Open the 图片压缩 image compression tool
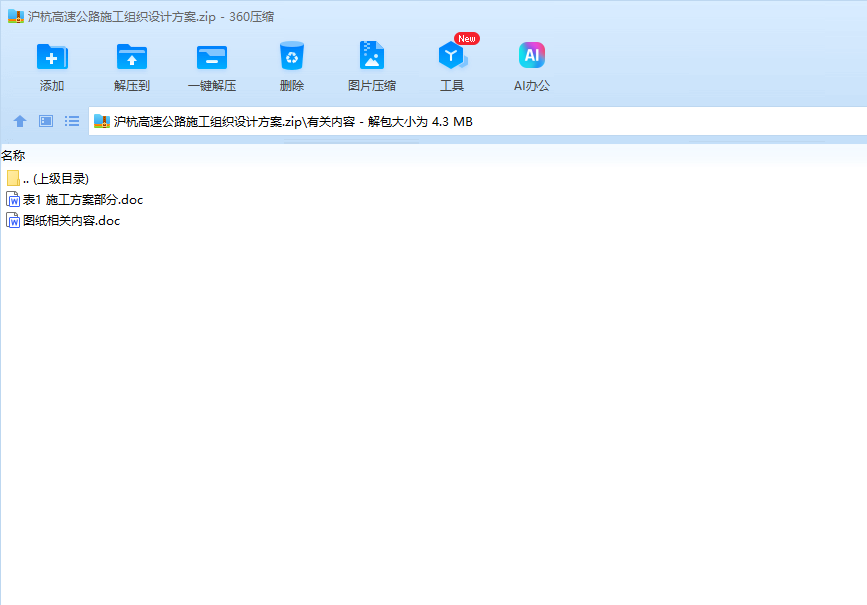This screenshot has height=605, width=867. tap(372, 55)
